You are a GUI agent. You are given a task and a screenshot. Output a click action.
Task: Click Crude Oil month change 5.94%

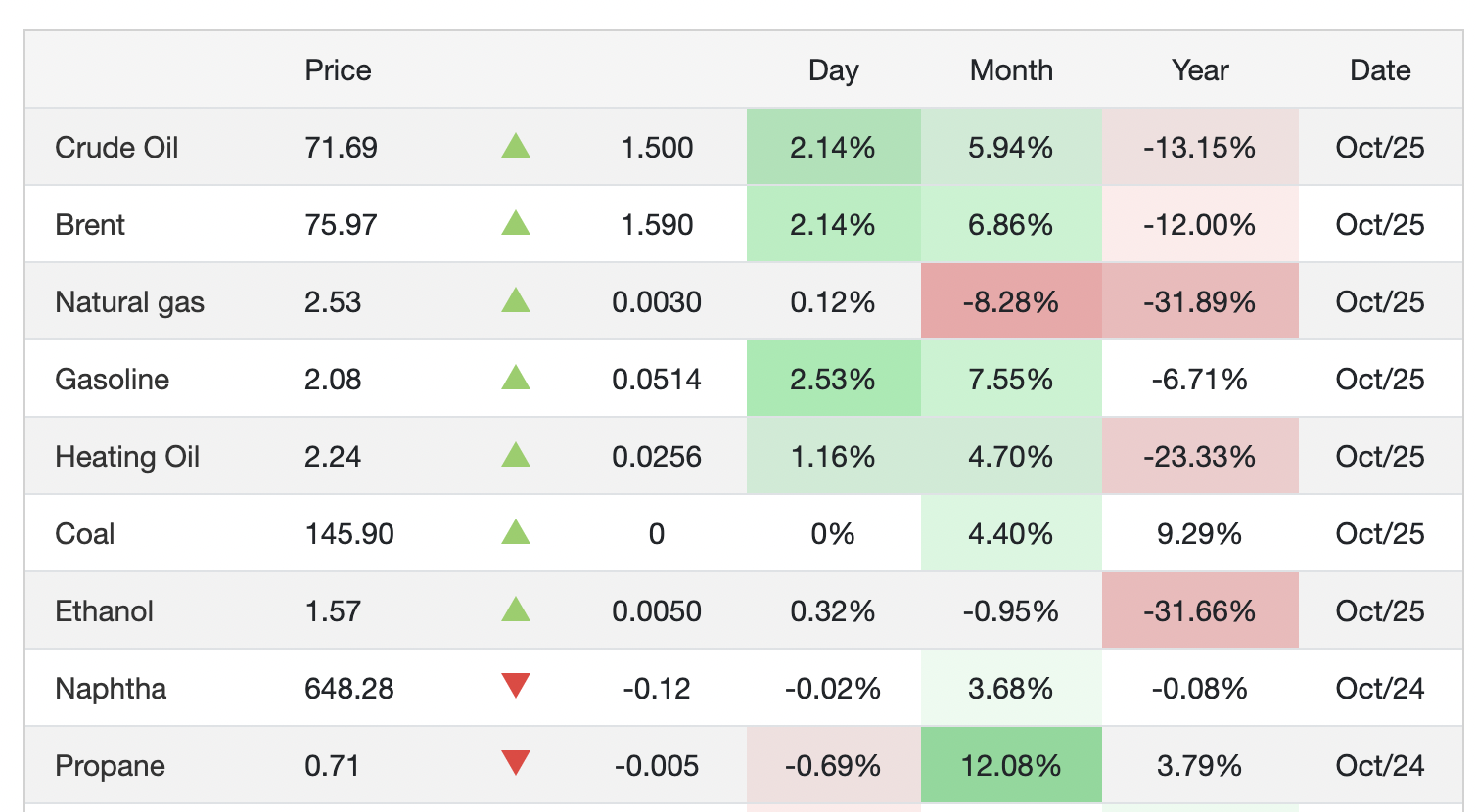click(x=1011, y=148)
